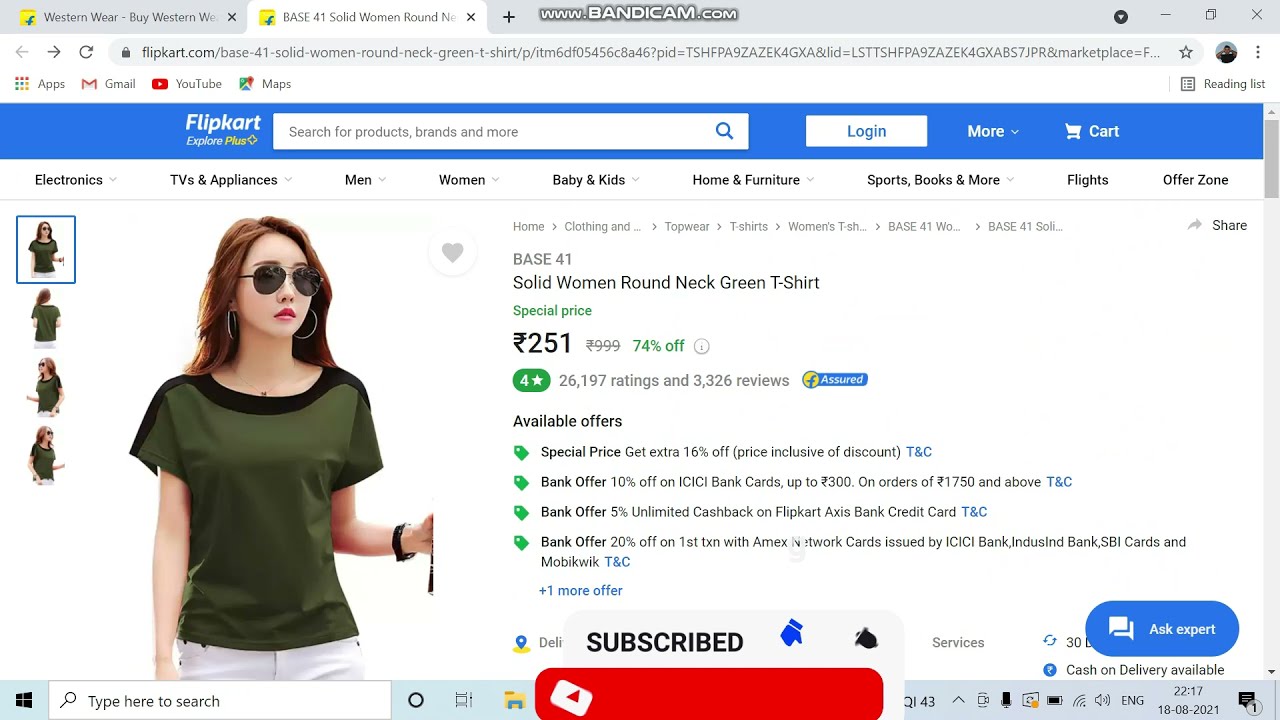Screen dimensions: 1280x720
Task: Open File Explorer from taskbar
Action: pos(514,701)
